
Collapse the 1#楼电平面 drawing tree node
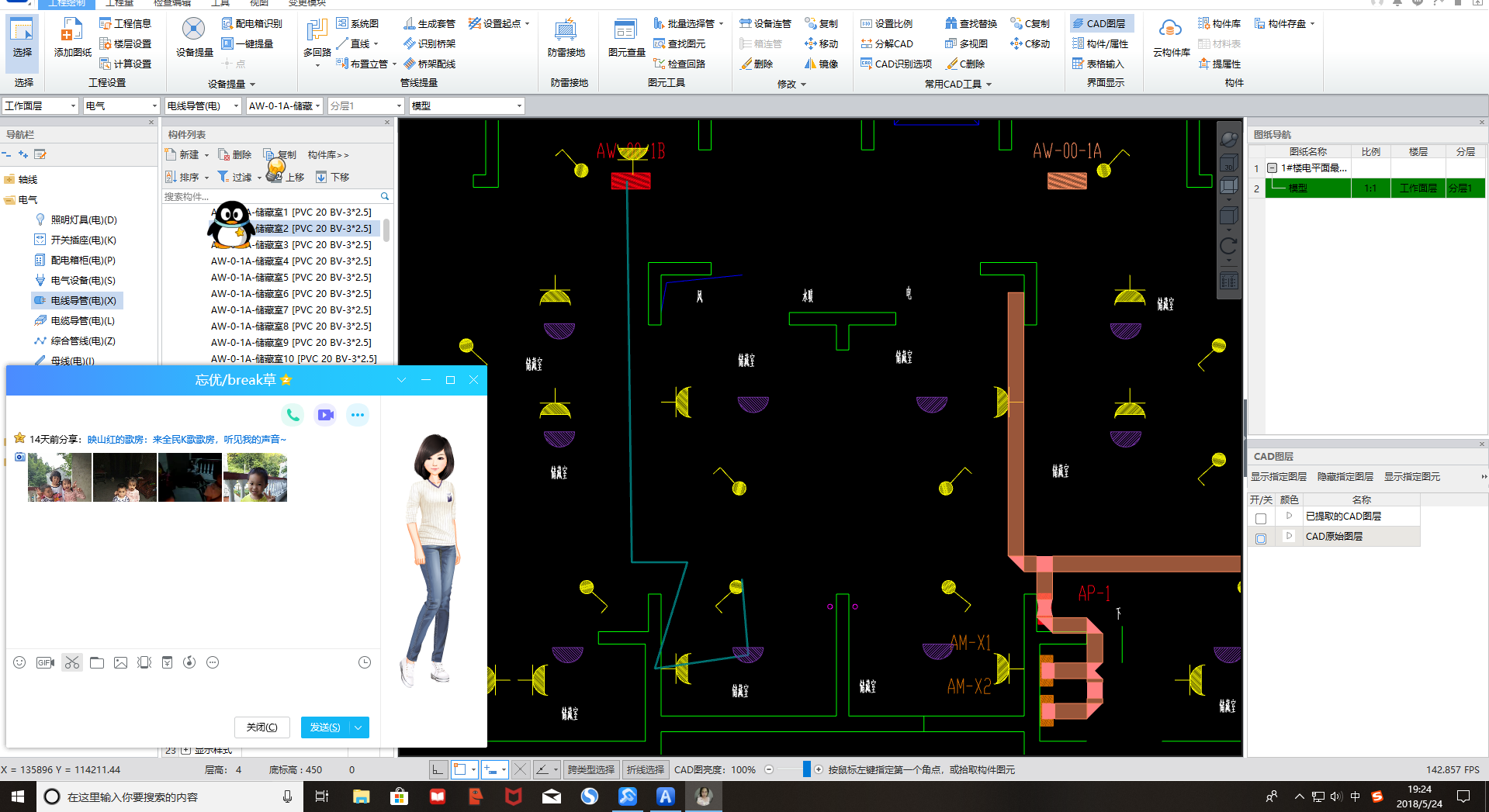pyautogui.click(x=1272, y=168)
